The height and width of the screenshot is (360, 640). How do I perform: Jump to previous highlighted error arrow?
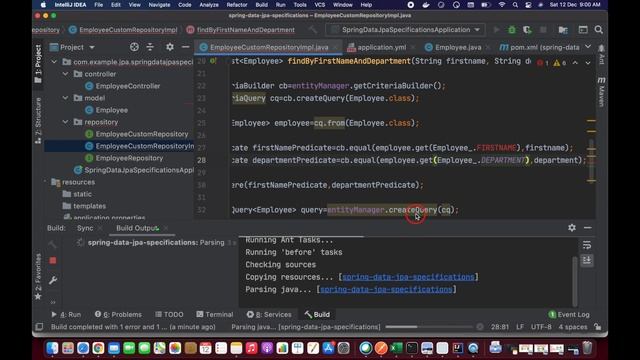(575, 63)
